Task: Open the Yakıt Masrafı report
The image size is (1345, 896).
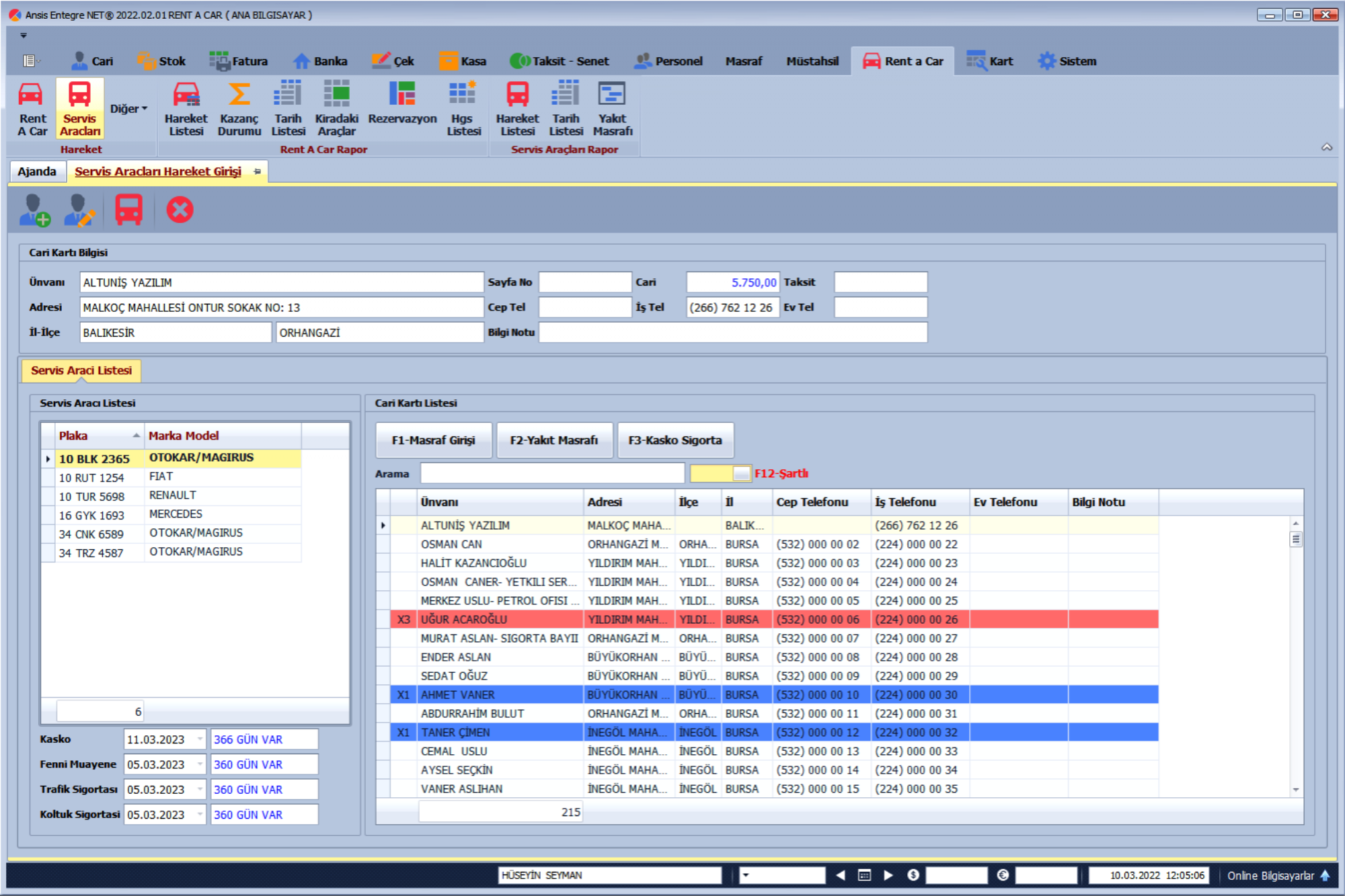Action: click(x=612, y=108)
